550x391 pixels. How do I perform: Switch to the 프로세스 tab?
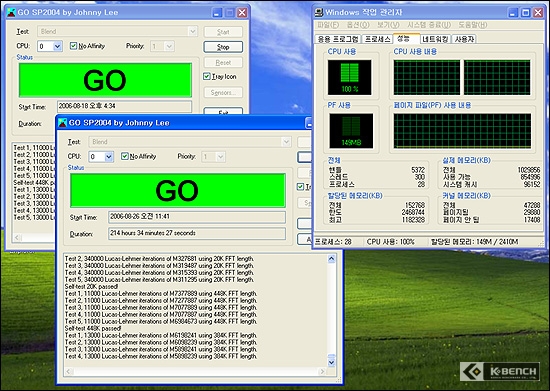(377, 39)
